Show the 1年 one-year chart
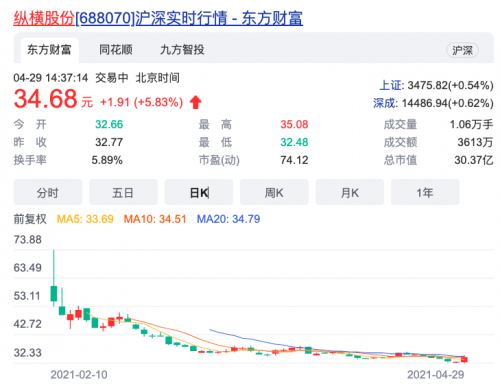Viewport: 500px width, 384px height. [425, 192]
